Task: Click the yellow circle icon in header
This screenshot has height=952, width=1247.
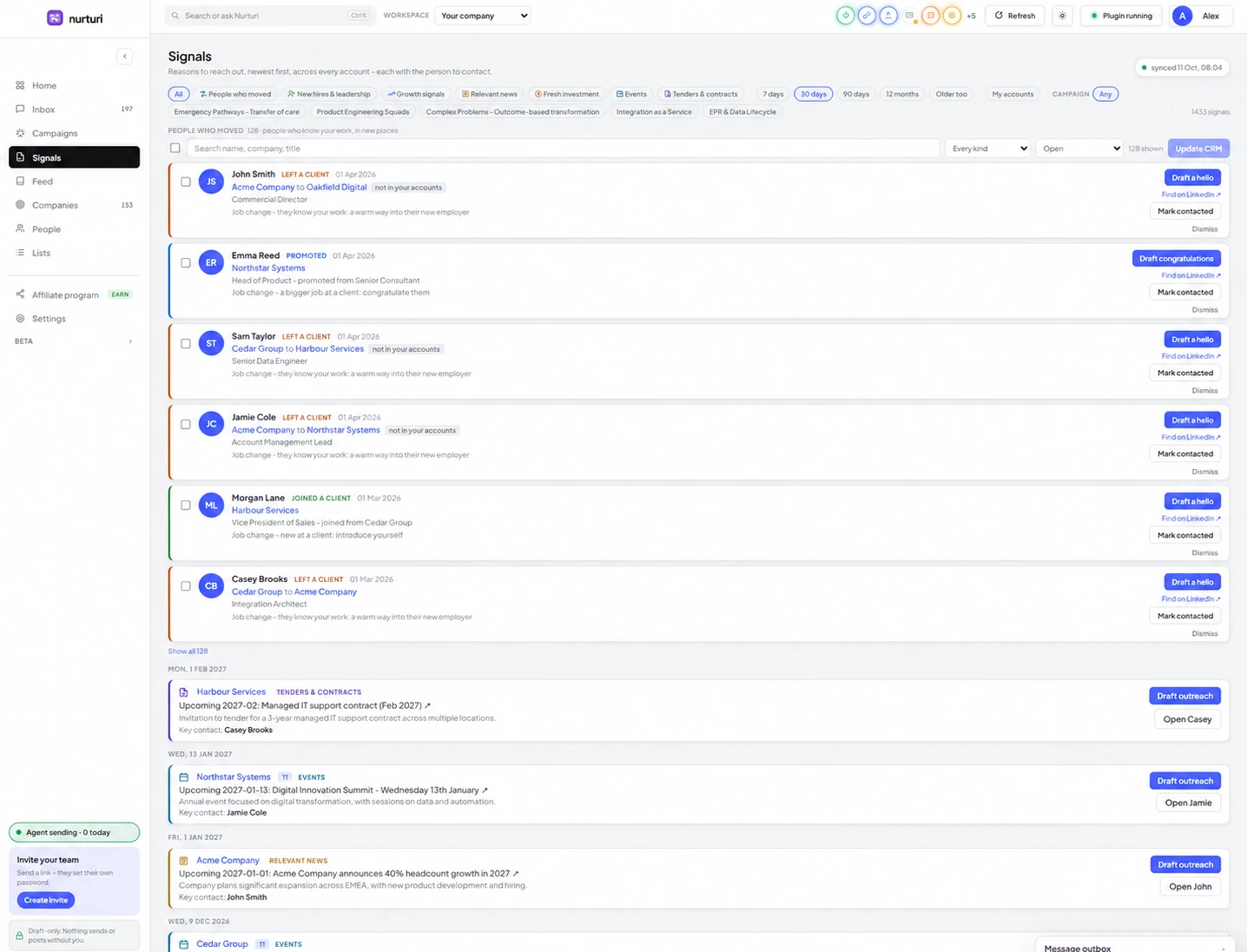Action: pos(952,16)
